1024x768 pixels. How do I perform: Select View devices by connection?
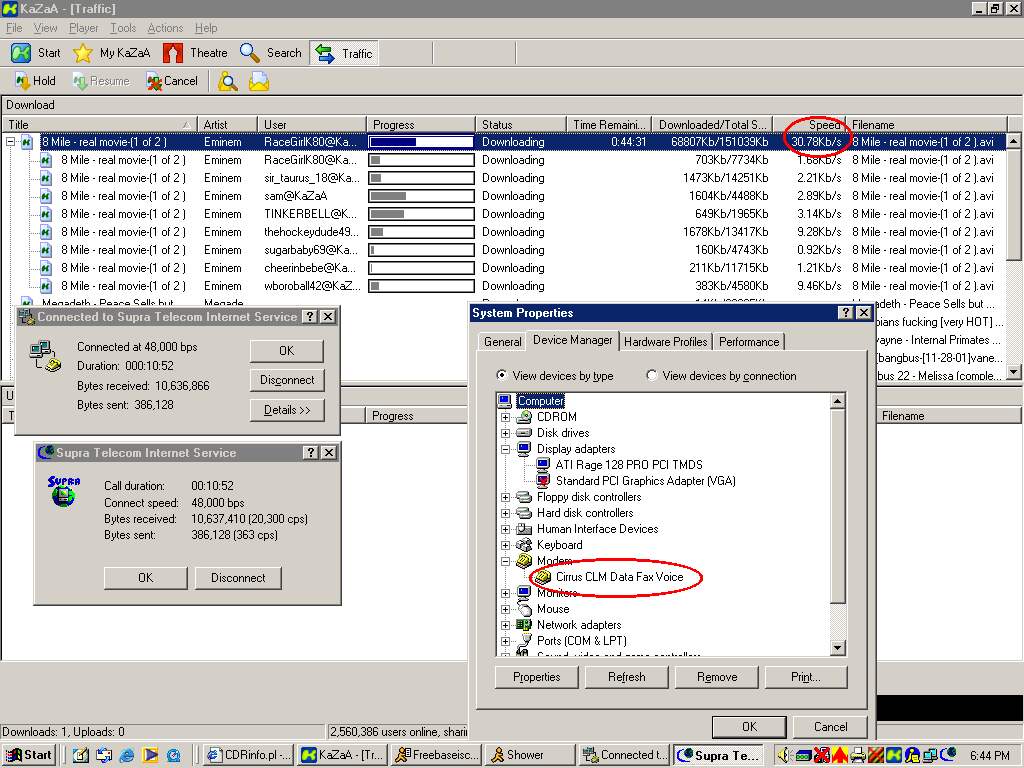click(651, 376)
